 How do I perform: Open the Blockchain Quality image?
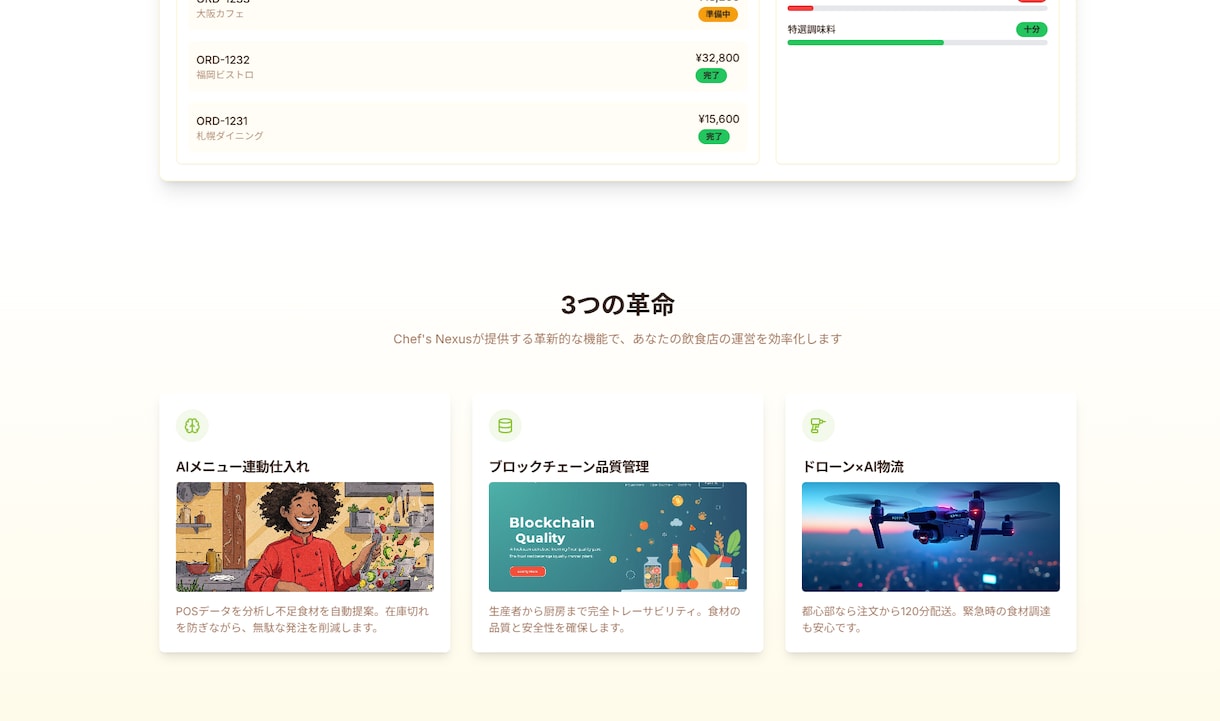tap(618, 537)
